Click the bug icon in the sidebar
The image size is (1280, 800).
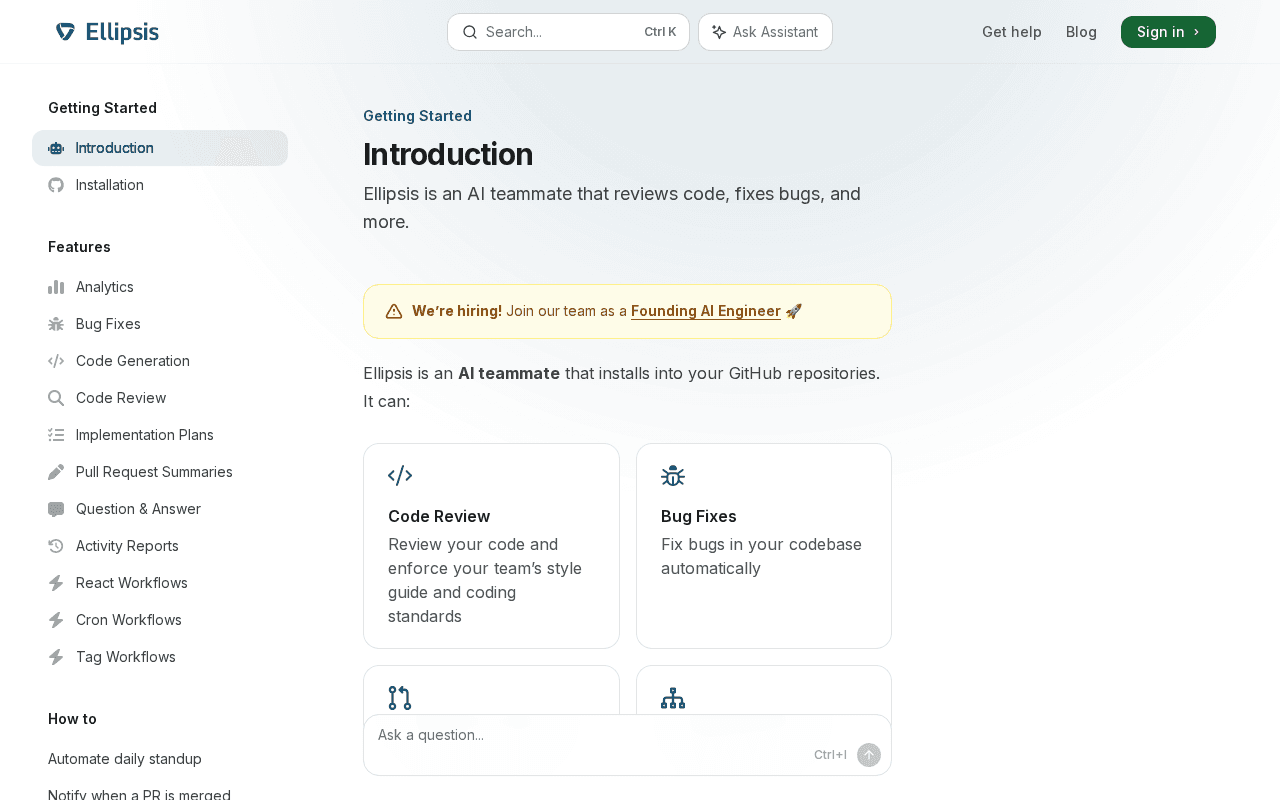[56, 324]
